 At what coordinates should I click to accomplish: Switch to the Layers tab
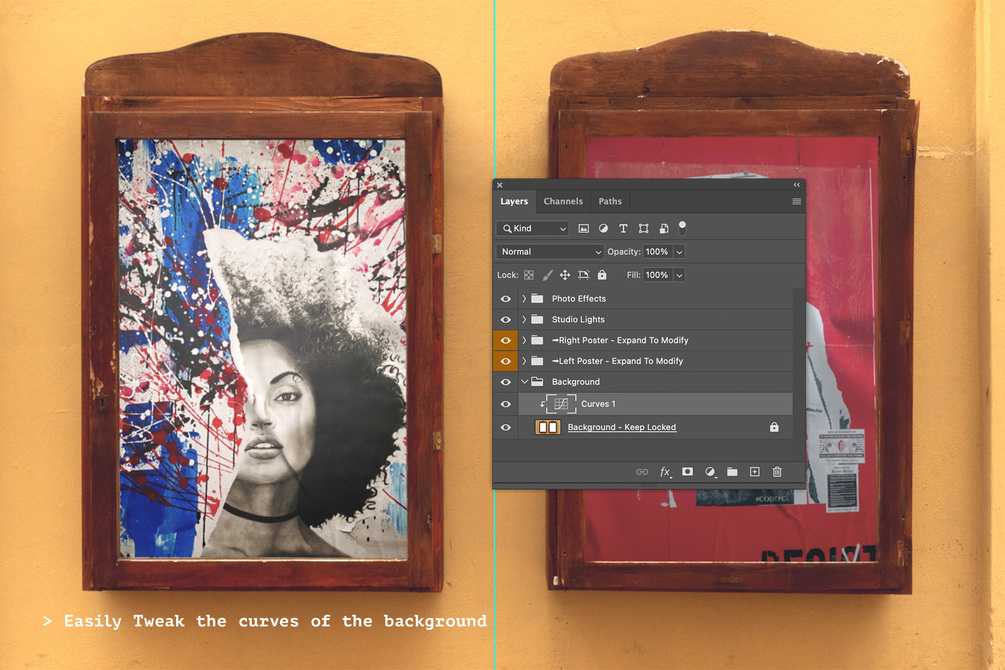point(514,201)
